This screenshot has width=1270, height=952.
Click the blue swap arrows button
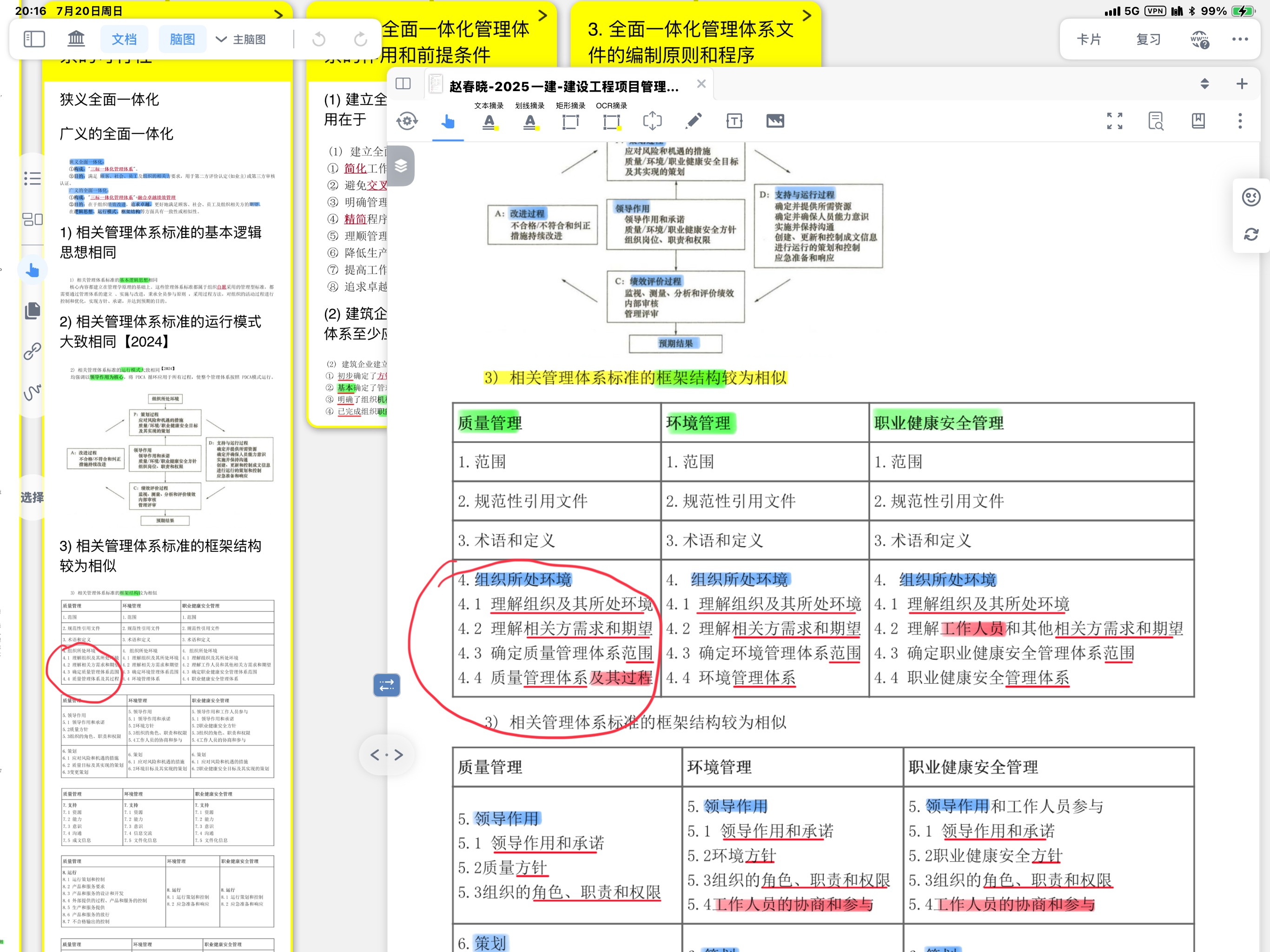pos(386,685)
